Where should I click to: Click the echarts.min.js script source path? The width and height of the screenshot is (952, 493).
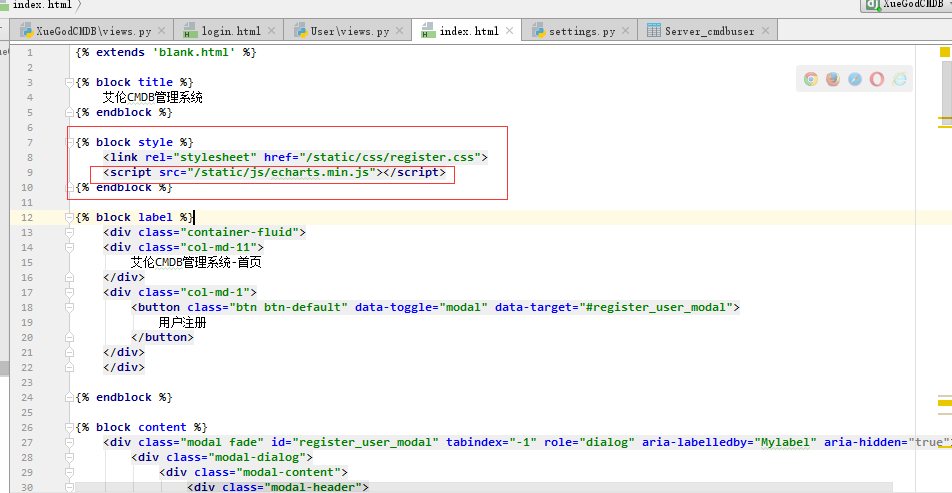tap(282, 172)
